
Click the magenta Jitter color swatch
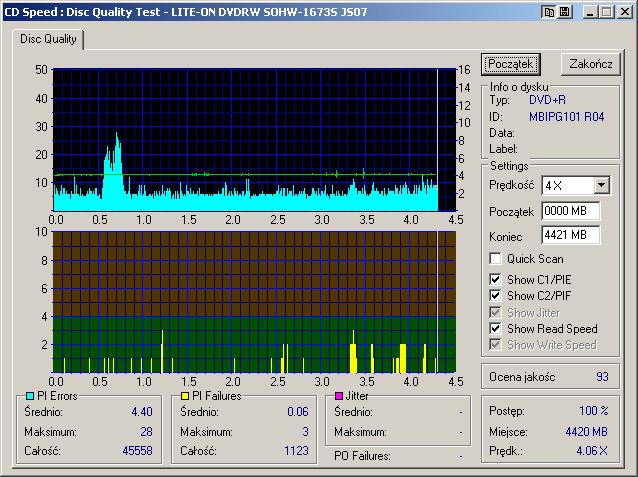[x=339, y=396]
